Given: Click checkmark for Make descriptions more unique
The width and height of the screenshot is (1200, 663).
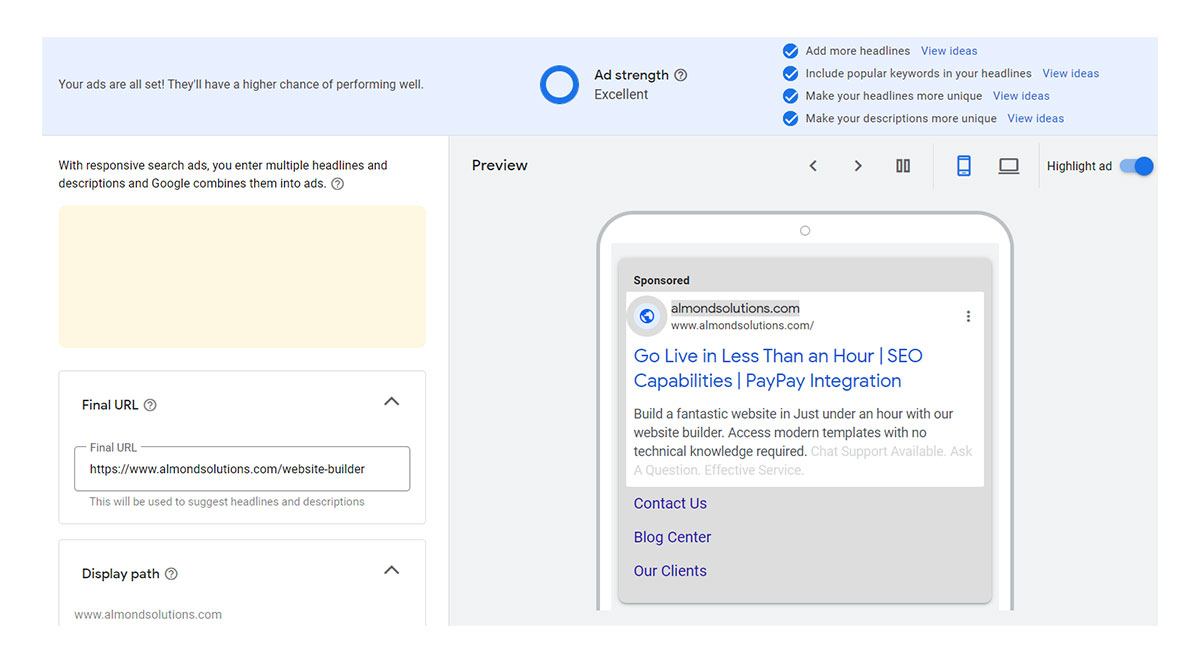Looking at the screenshot, I should tap(790, 118).
